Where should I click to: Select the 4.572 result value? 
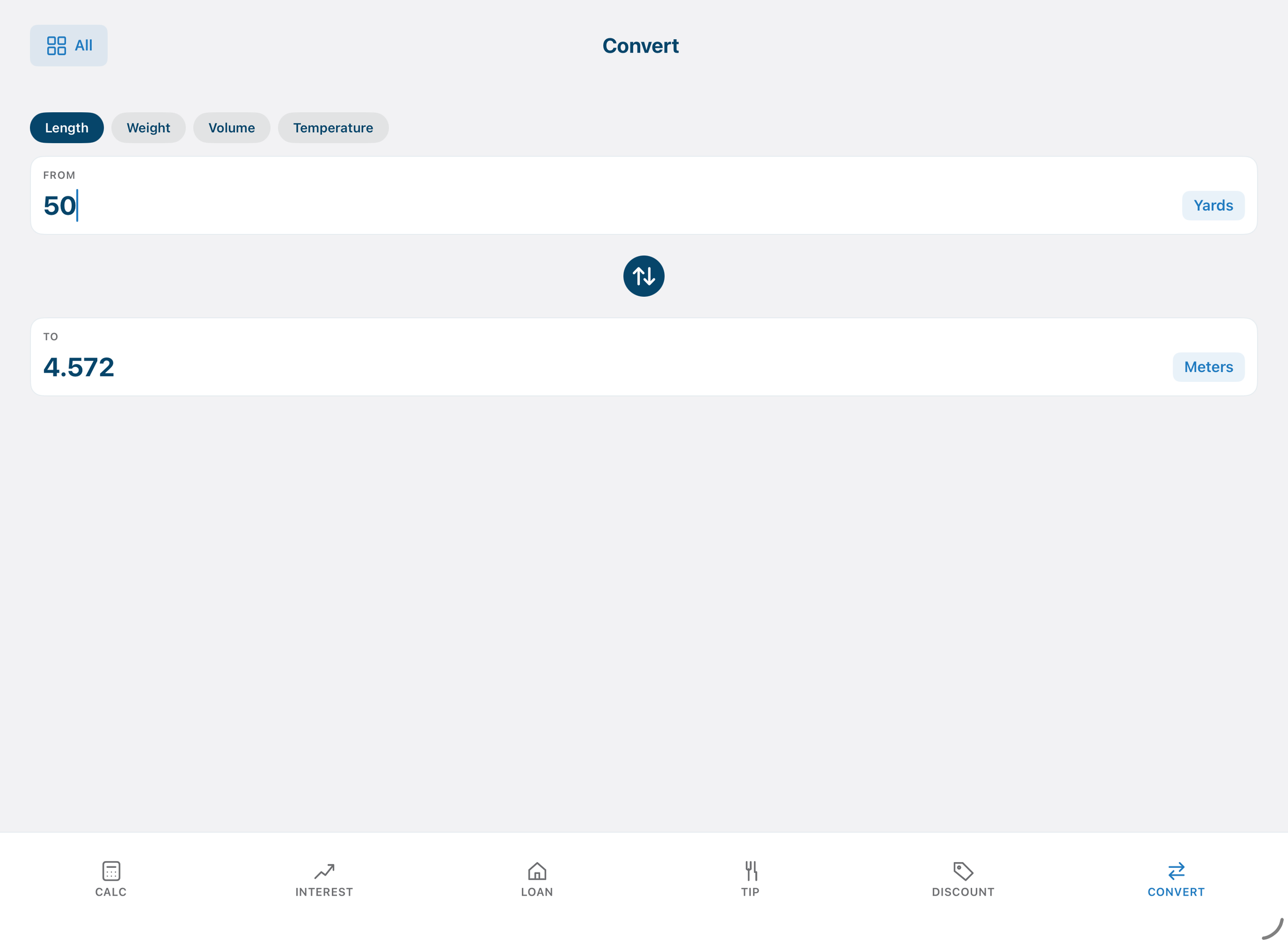click(x=79, y=367)
